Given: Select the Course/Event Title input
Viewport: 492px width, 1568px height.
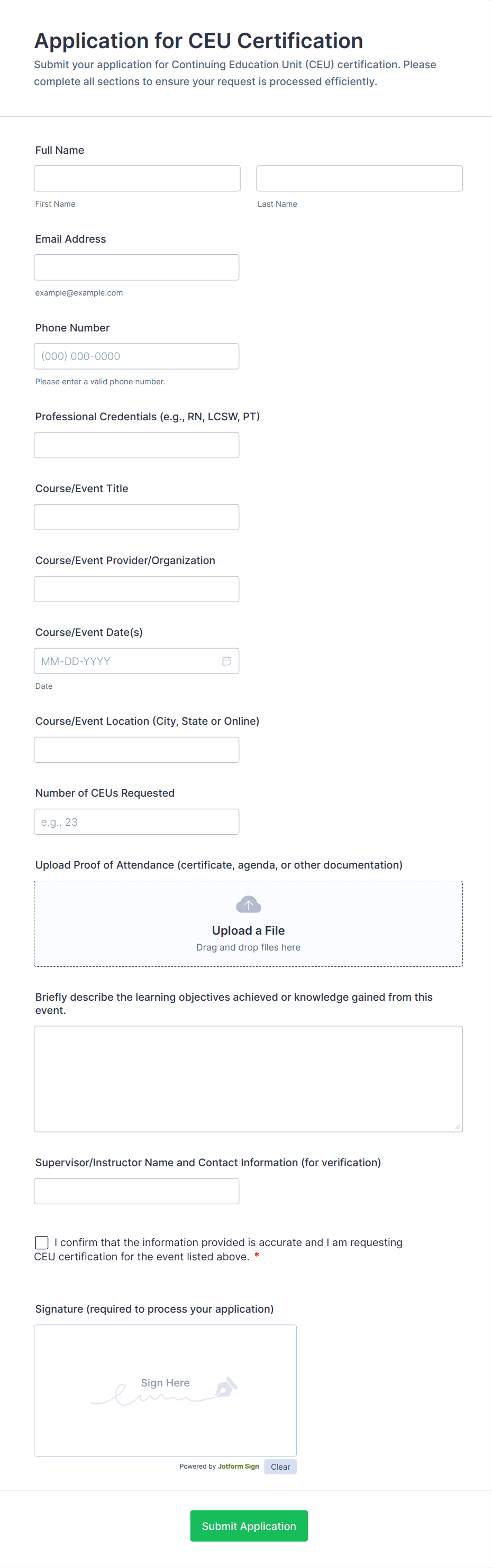Looking at the screenshot, I should pos(136,516).
